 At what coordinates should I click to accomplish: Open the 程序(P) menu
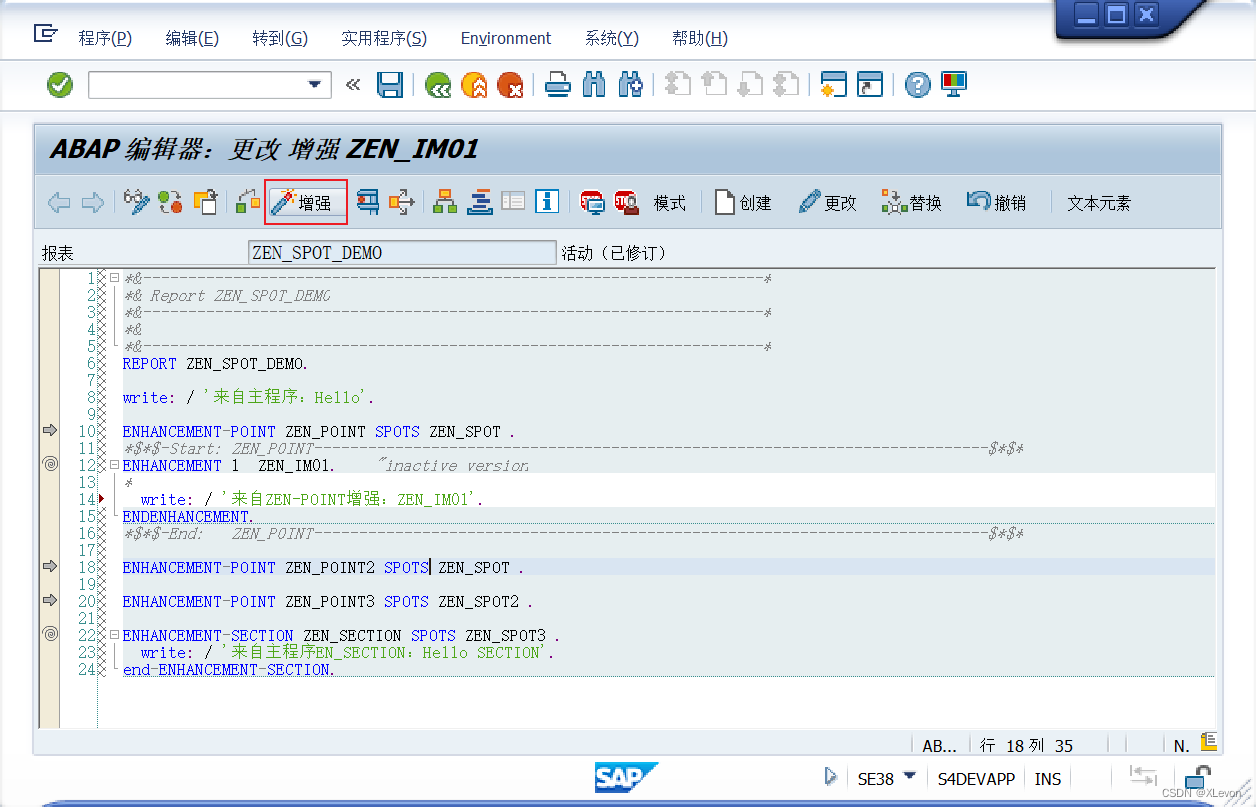[x=104, y=38]
